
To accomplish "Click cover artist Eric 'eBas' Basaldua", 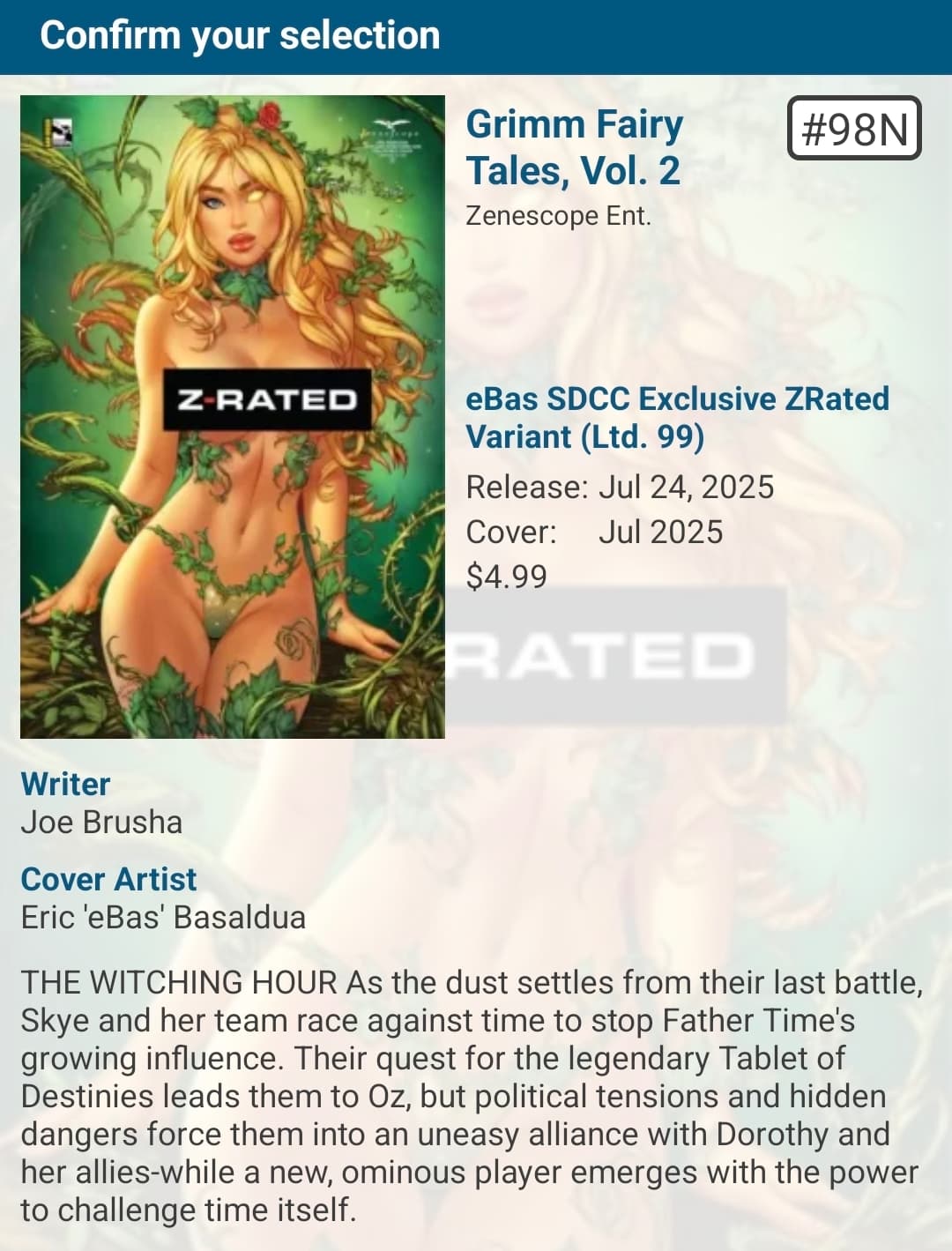I will [x=163, y=918].
